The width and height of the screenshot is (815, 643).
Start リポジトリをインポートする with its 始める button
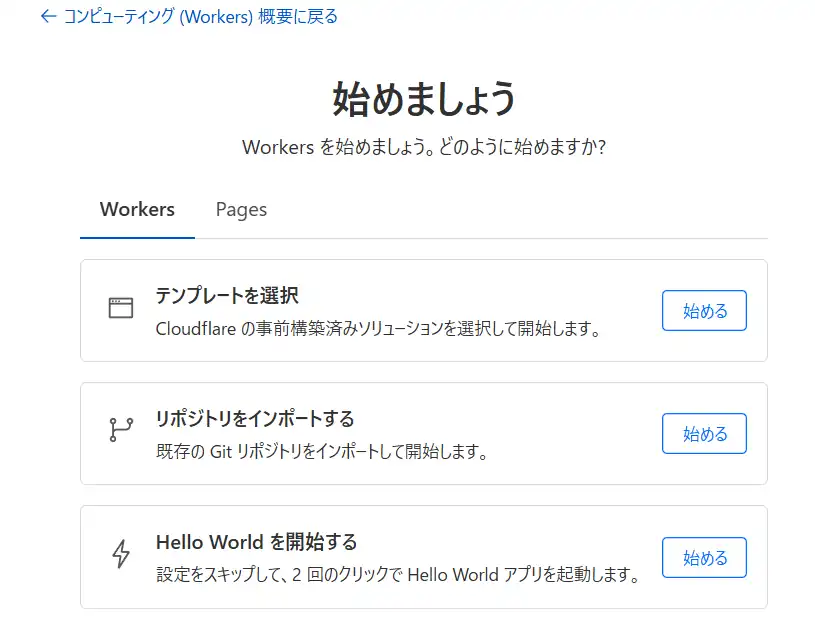pos(704,434)
